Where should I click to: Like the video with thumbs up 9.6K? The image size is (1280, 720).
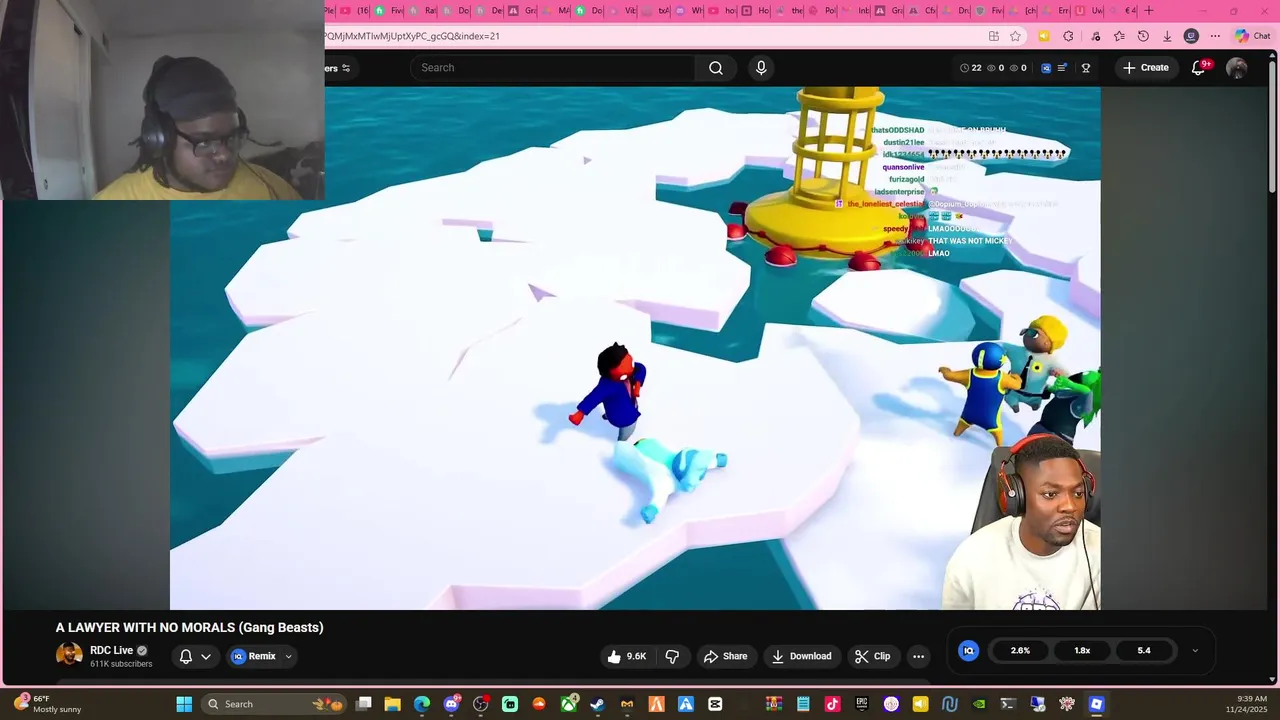click(627, 656)
